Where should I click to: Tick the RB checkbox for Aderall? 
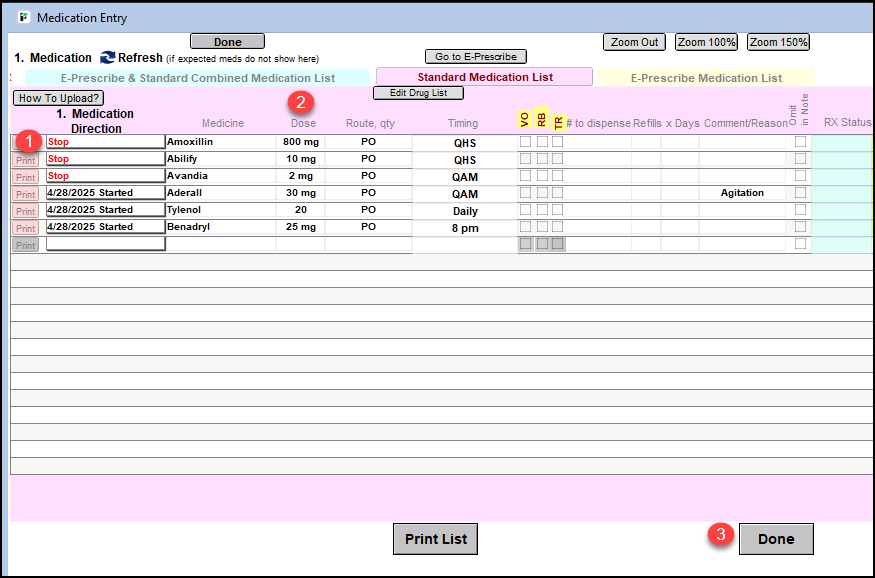coord(542,193)
